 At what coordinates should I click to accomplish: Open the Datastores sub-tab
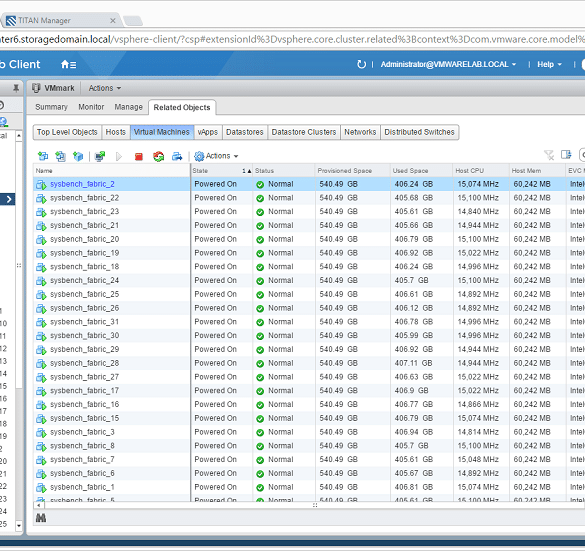pos(245,132)
